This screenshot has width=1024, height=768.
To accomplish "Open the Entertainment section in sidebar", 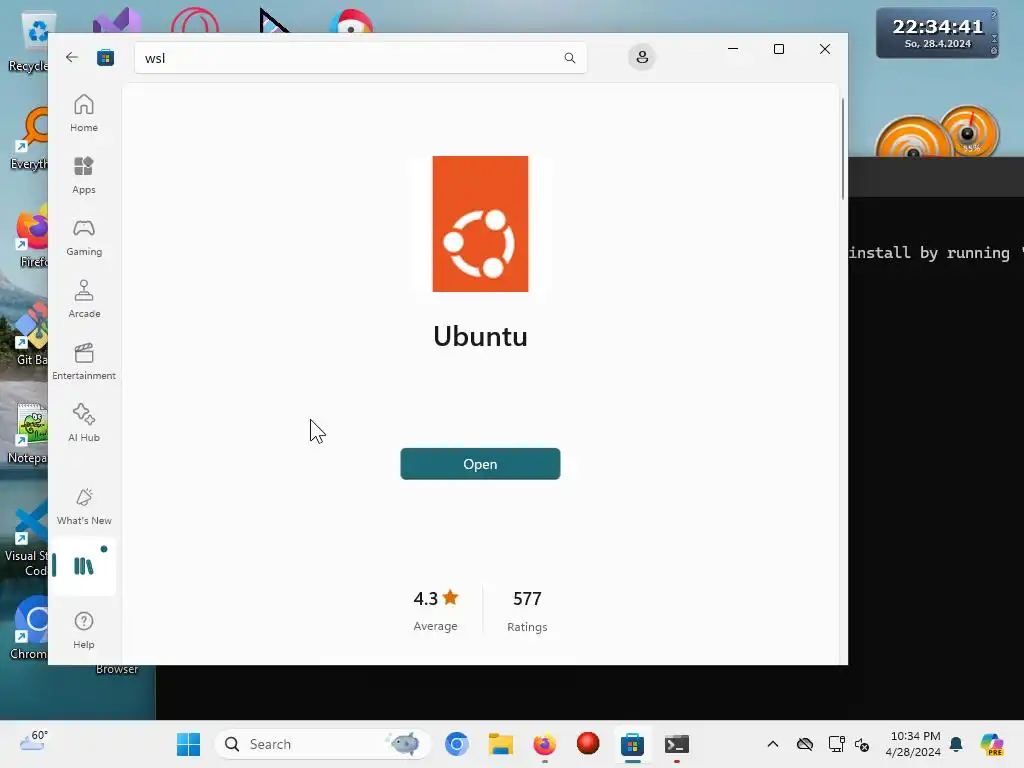I will (x=84, y=361).
